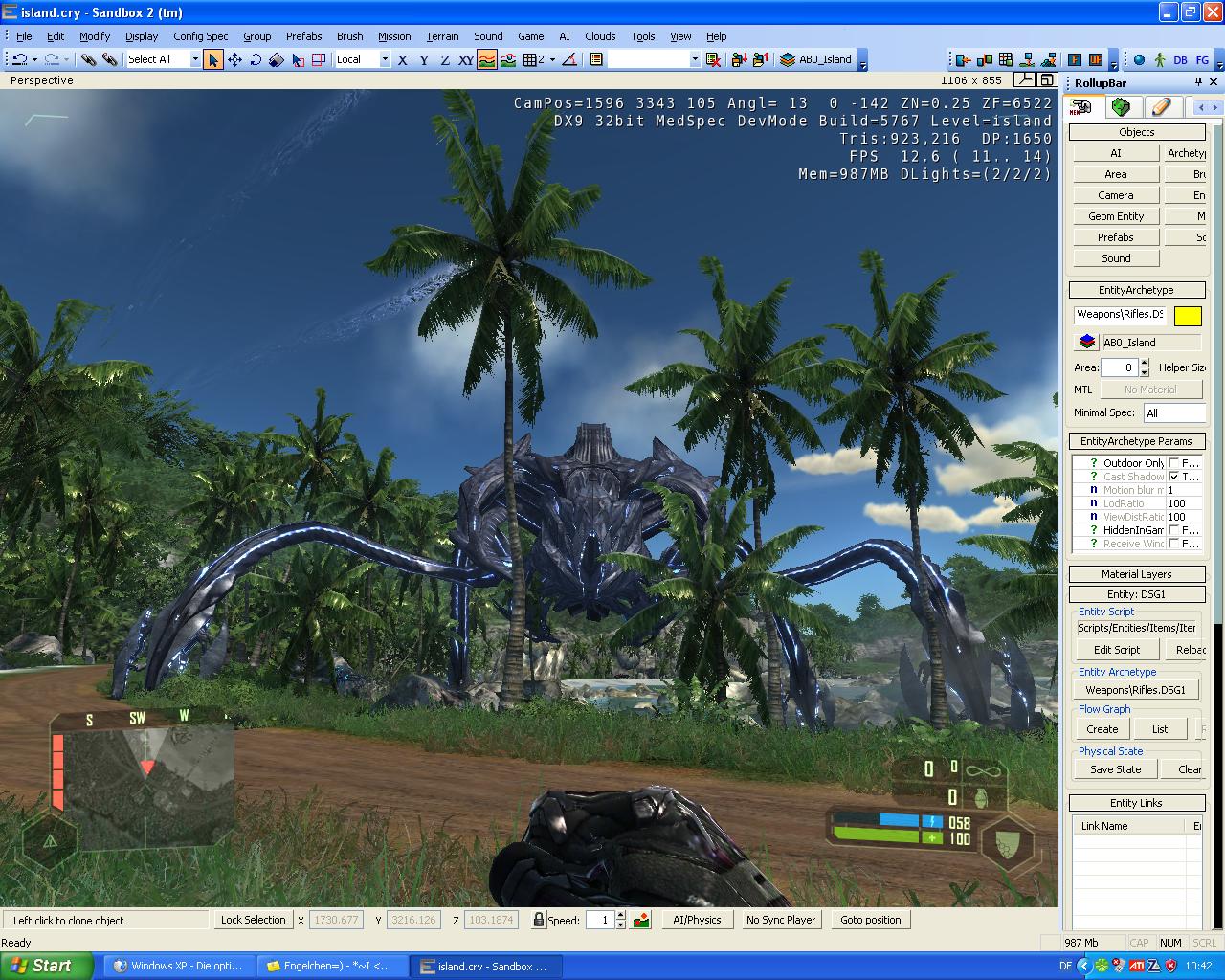Click the Speed value input field
This screenshot has width=1225, height=980.
[599, 920]
